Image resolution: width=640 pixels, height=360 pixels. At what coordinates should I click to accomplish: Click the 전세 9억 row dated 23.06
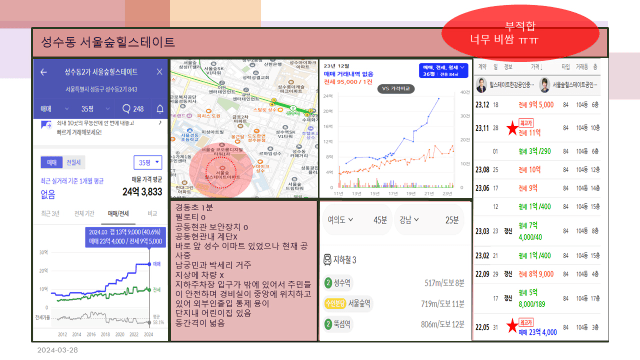click(x=537, y=188)
